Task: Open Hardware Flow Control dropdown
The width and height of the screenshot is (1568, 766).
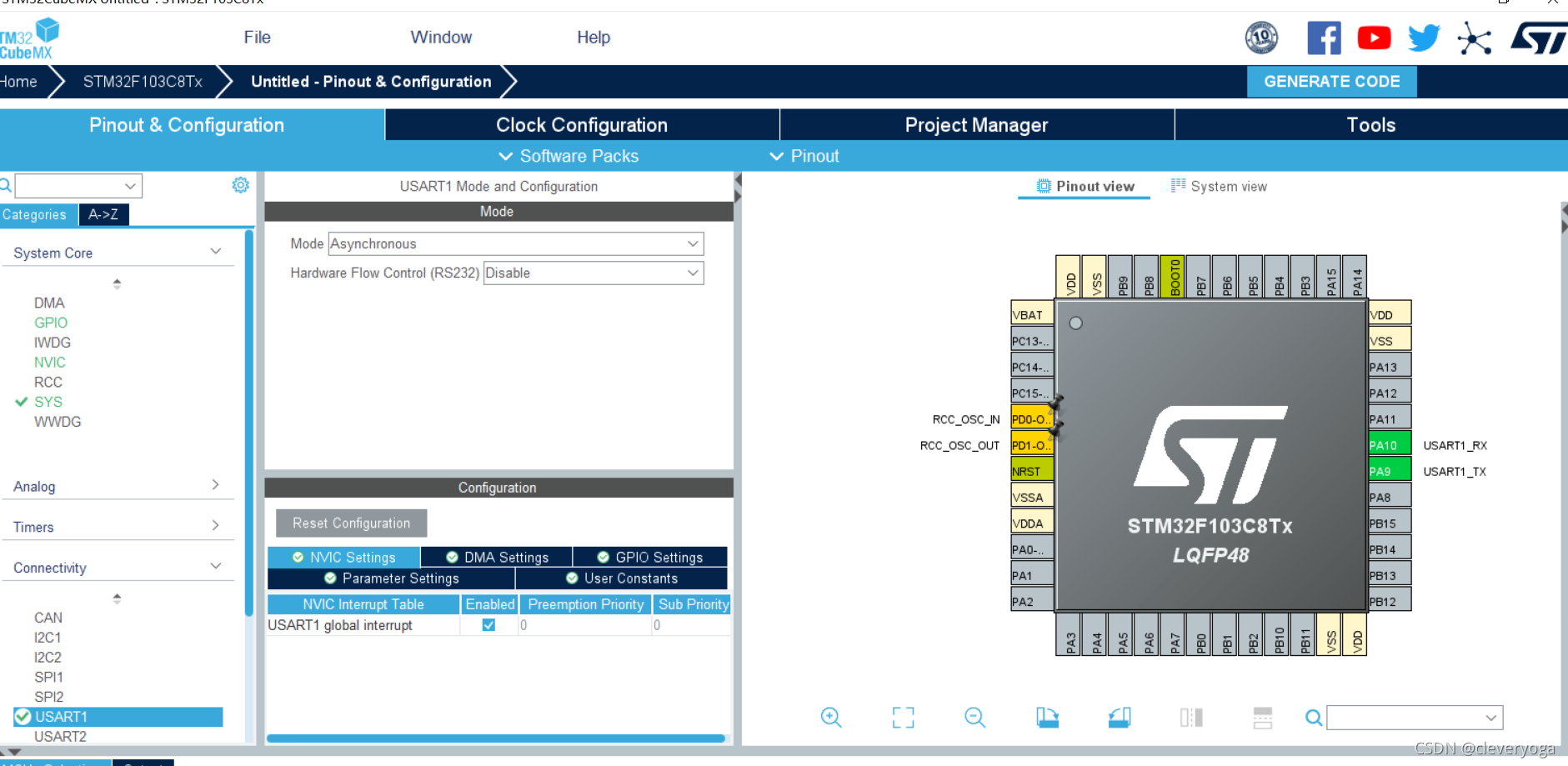Action: [594, 273]
